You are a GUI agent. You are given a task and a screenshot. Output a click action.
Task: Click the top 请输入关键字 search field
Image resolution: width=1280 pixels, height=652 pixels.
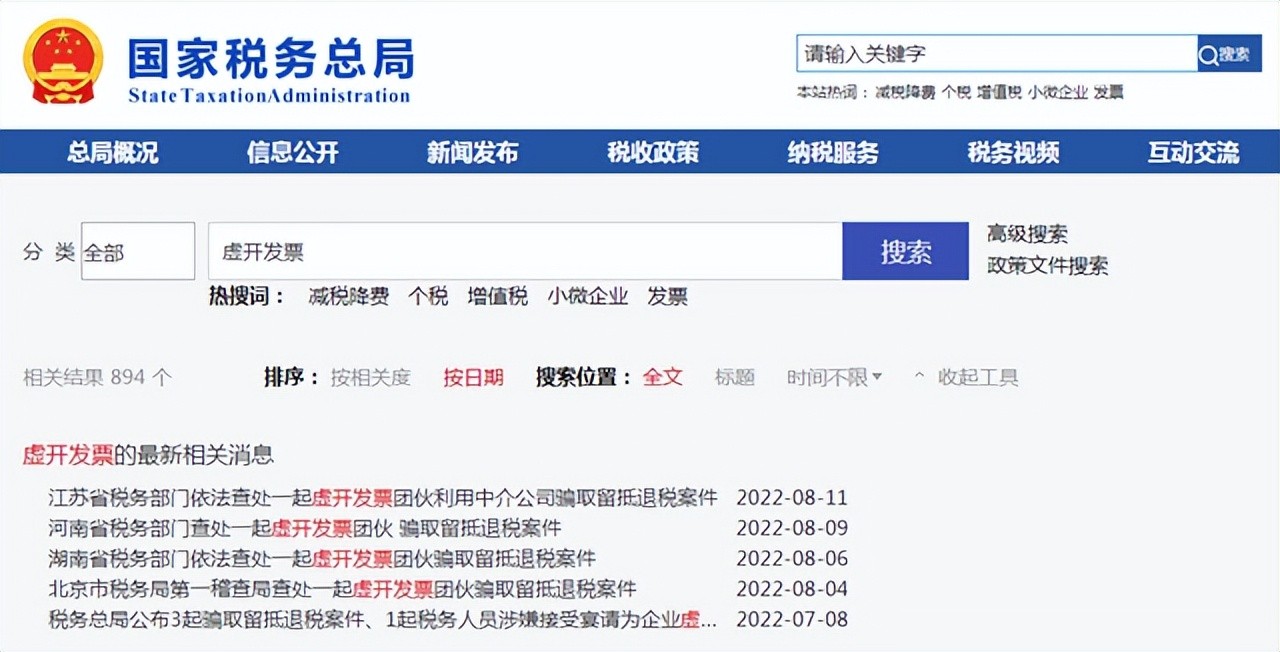coord(996,54)
